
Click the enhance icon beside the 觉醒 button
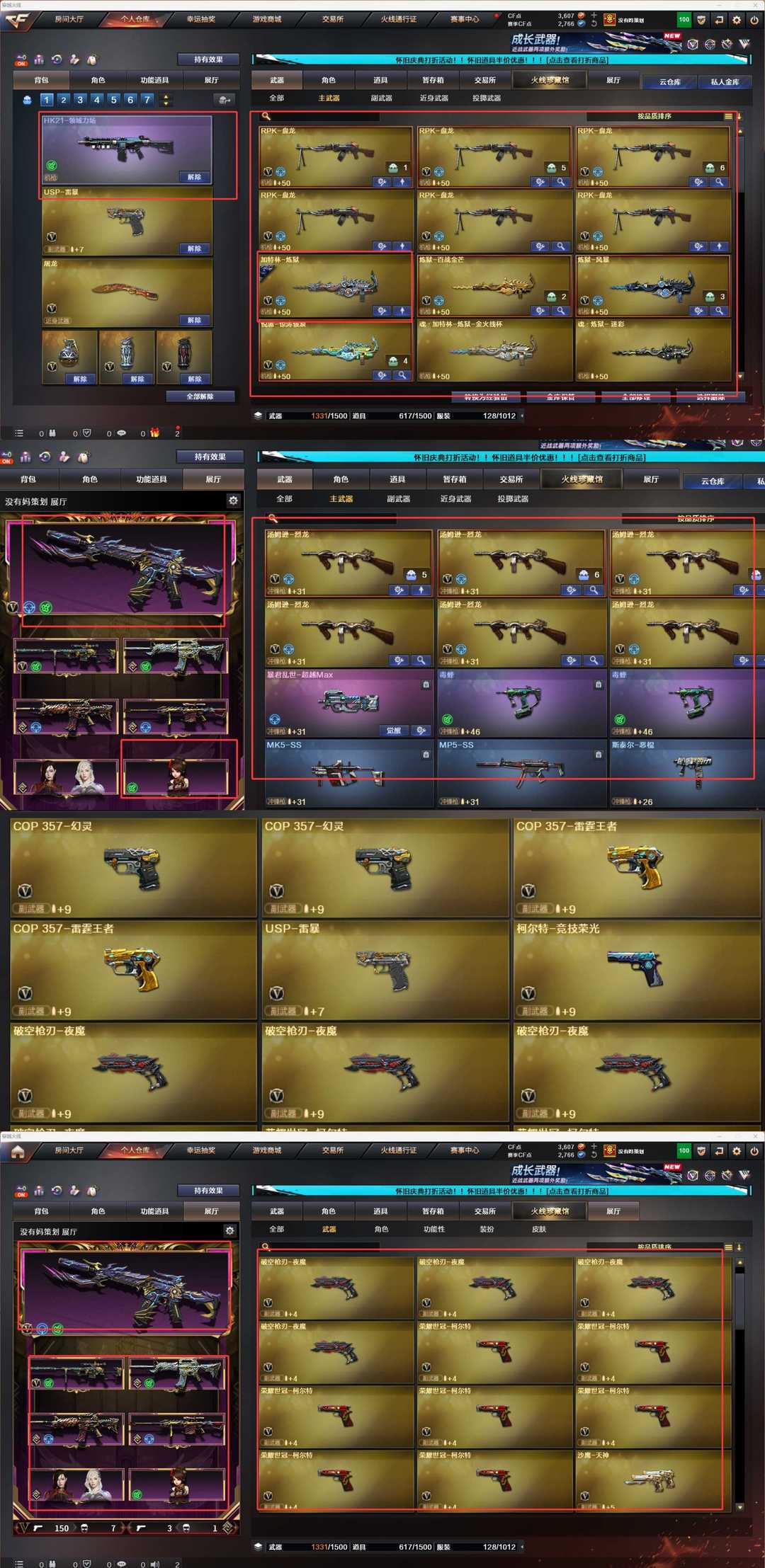pyautogui.click(x=421, y=731)
